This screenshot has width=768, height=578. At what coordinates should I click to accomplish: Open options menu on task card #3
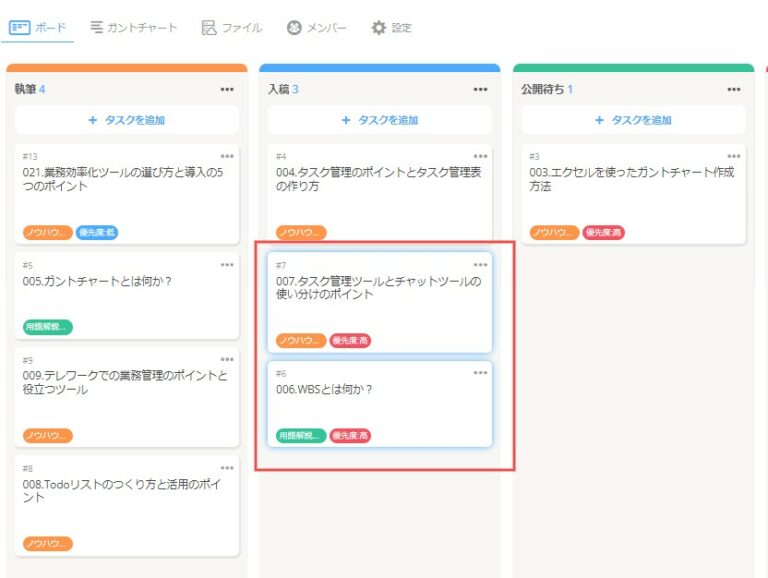click(734, 156)
